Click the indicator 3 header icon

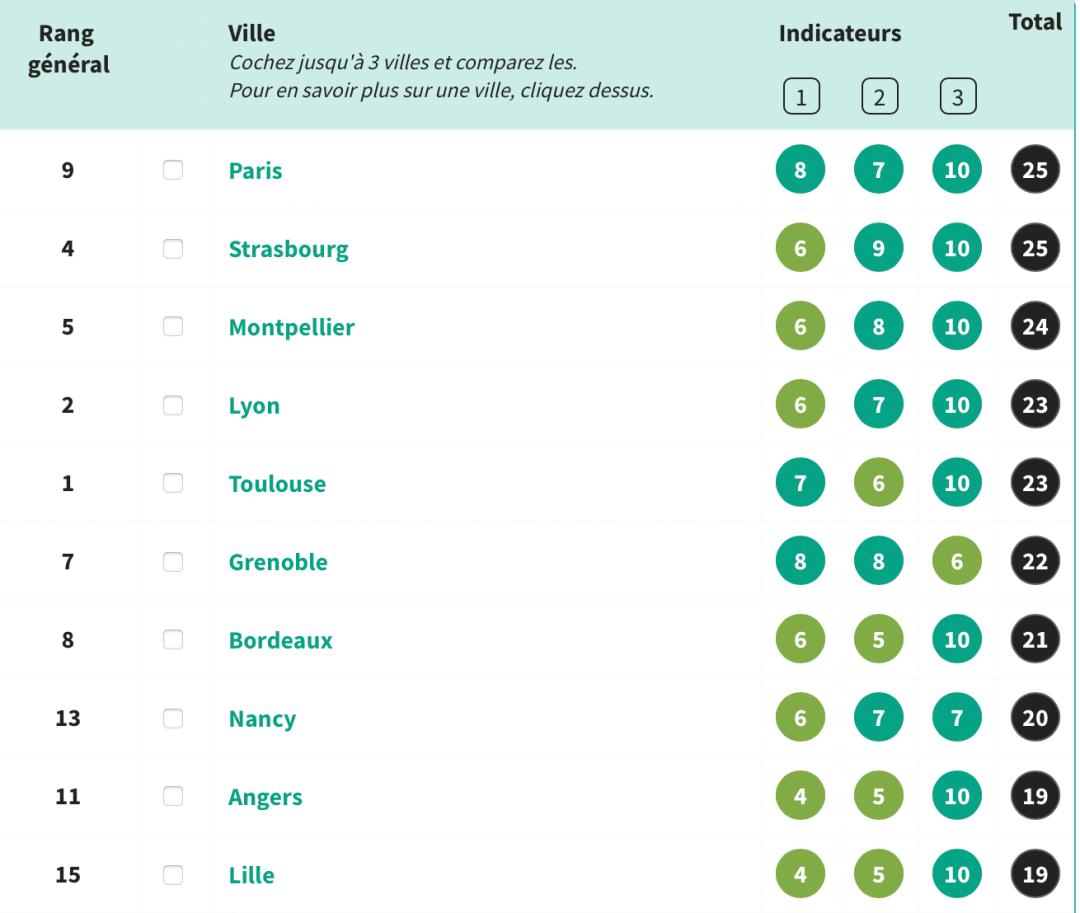coord(957,98)
